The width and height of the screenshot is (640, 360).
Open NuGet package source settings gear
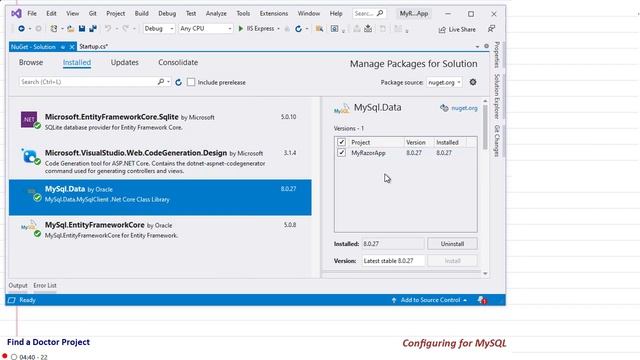point(473,82)
